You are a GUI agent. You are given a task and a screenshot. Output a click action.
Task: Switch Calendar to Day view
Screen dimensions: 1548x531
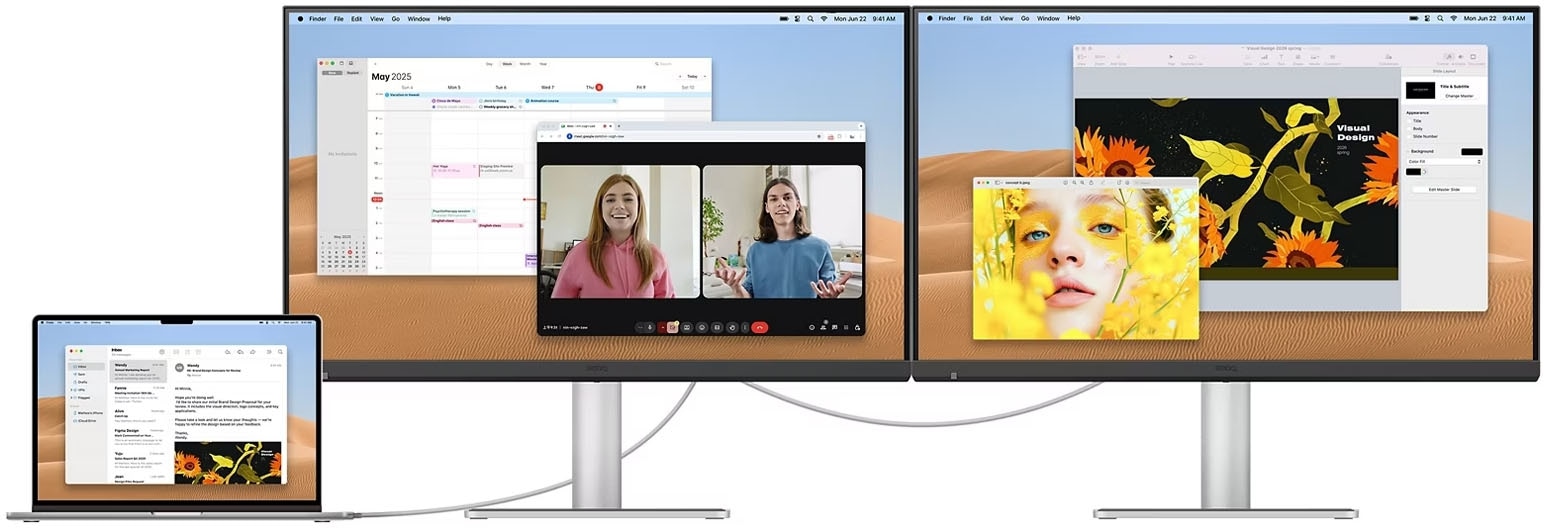(489, 64)
